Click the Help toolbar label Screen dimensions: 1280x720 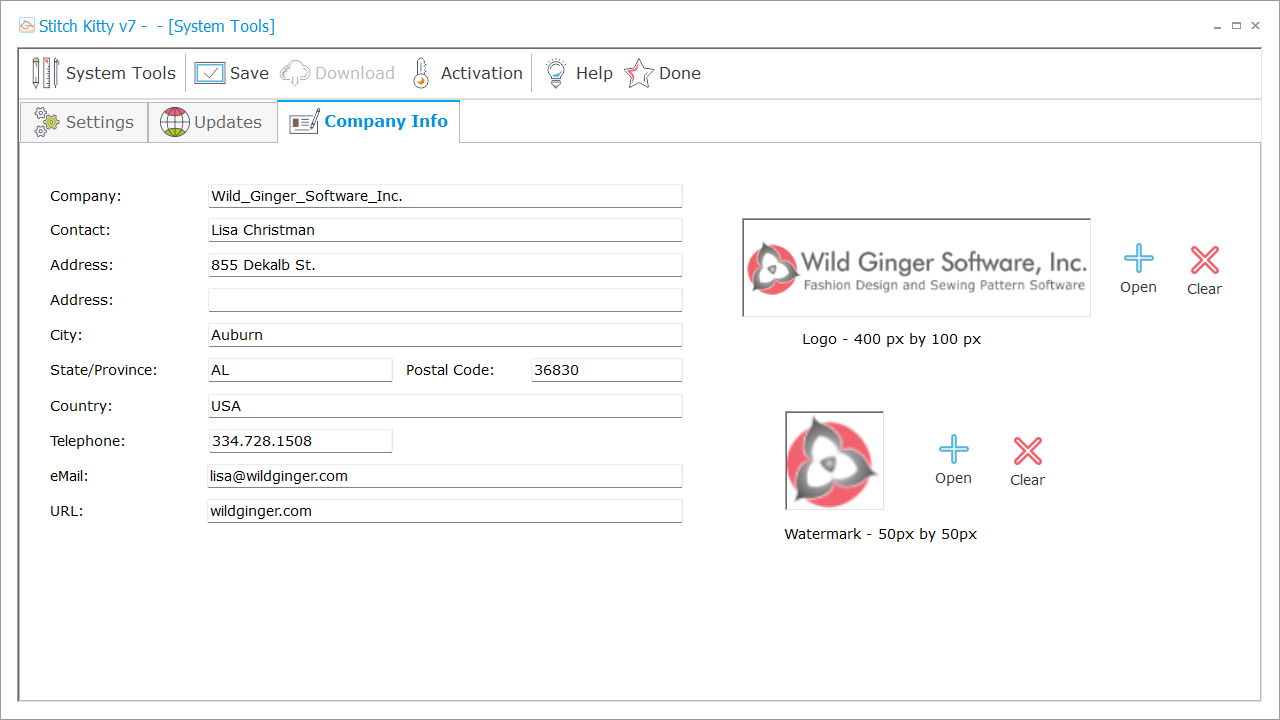[x=594, y=73]
